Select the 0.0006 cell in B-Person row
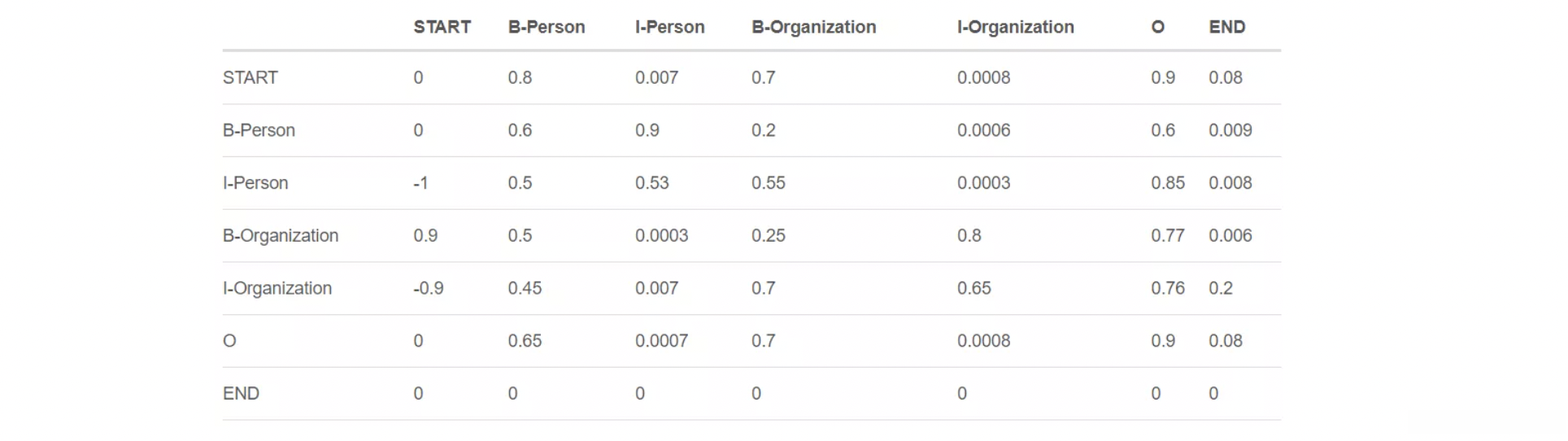 [983, 130]
